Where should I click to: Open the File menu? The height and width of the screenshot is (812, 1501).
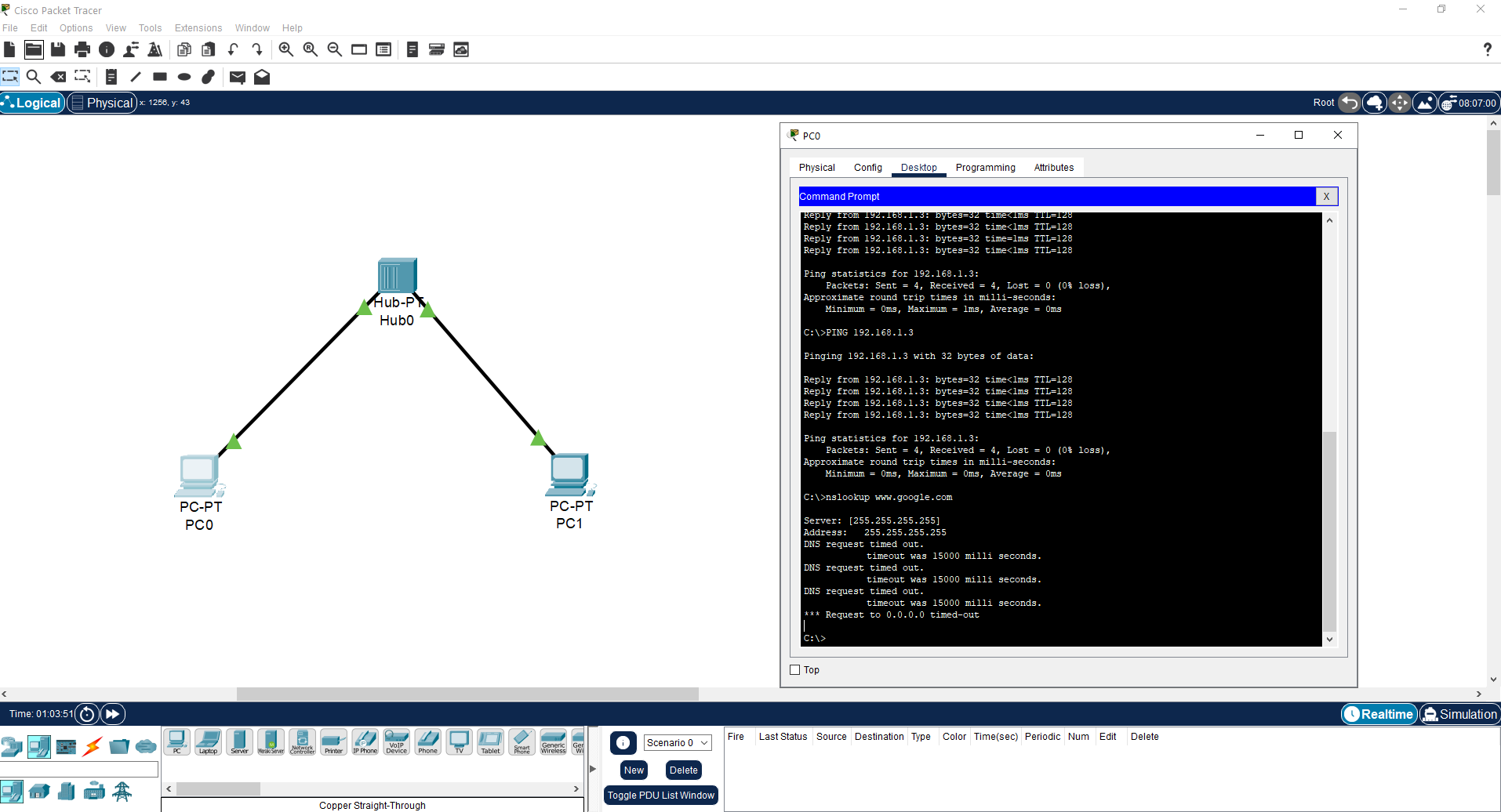[x=10, y=28]
